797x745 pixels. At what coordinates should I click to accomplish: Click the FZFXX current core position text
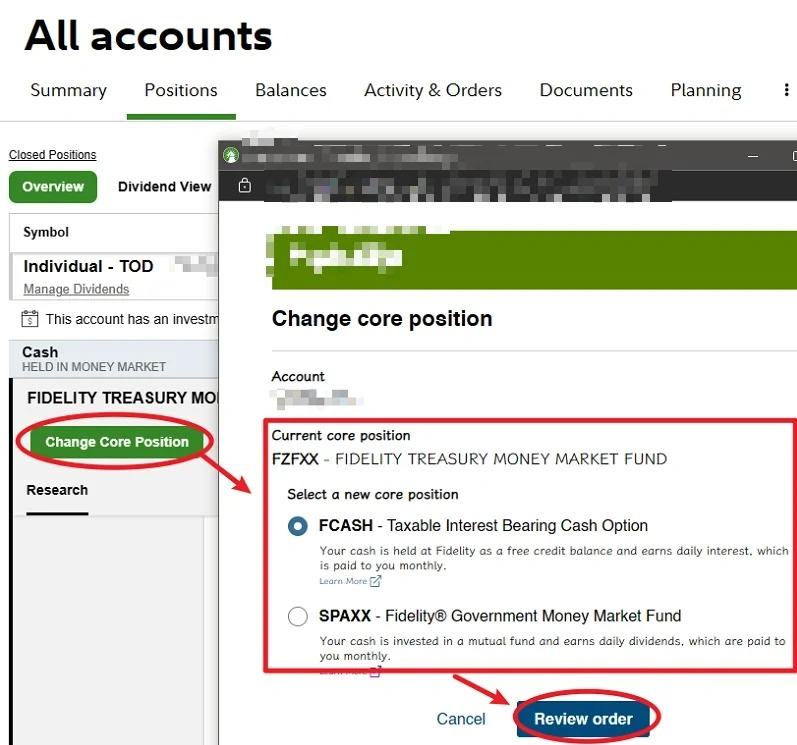[x=469, y=459]
